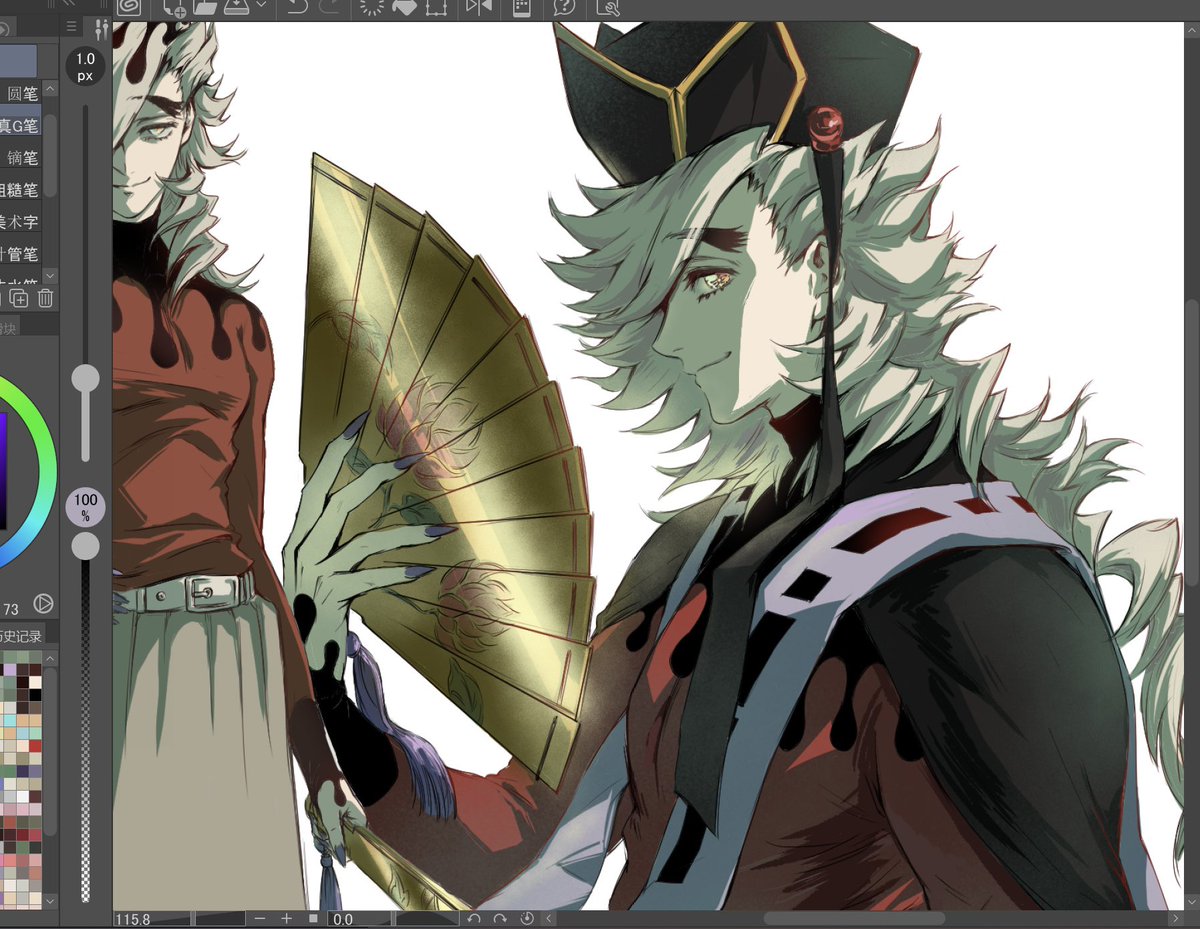1200x929 pixels.
Task: Adjust brush opacity slider handle
Action: coord(86,545)
